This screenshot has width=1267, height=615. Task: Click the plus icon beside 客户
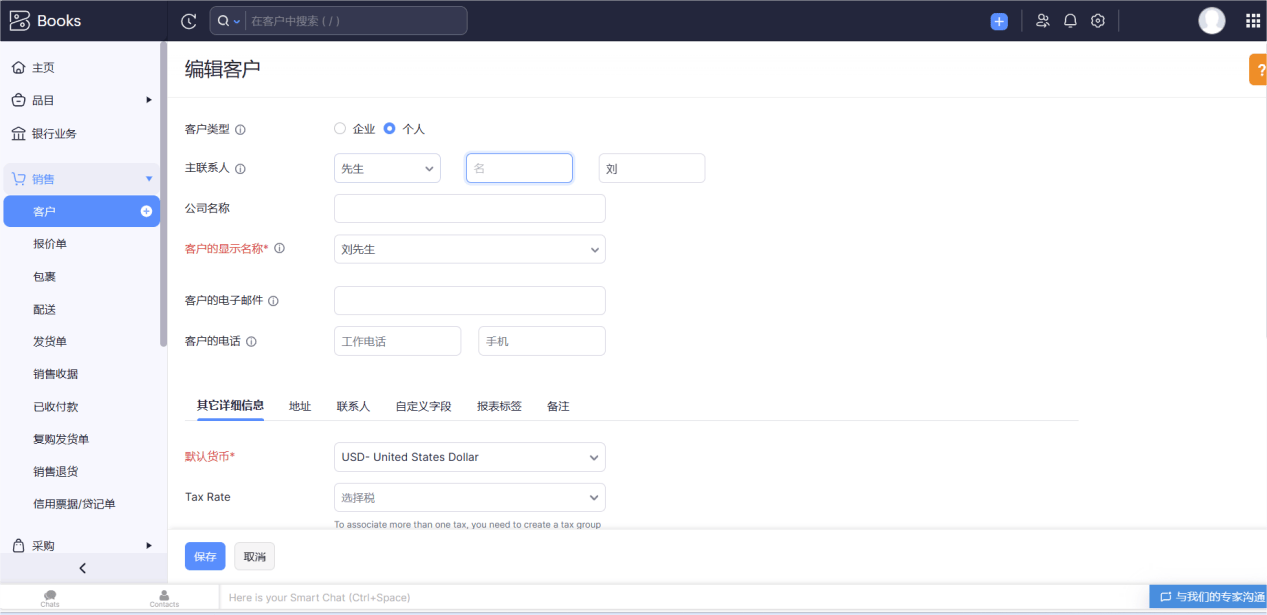pos(146,211)
